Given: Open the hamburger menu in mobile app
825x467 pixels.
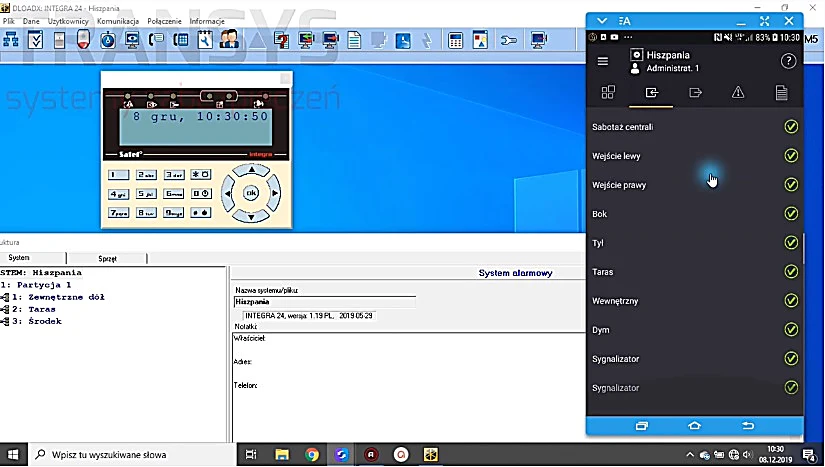Looking at the screenshot, I should tap(603, 61).
